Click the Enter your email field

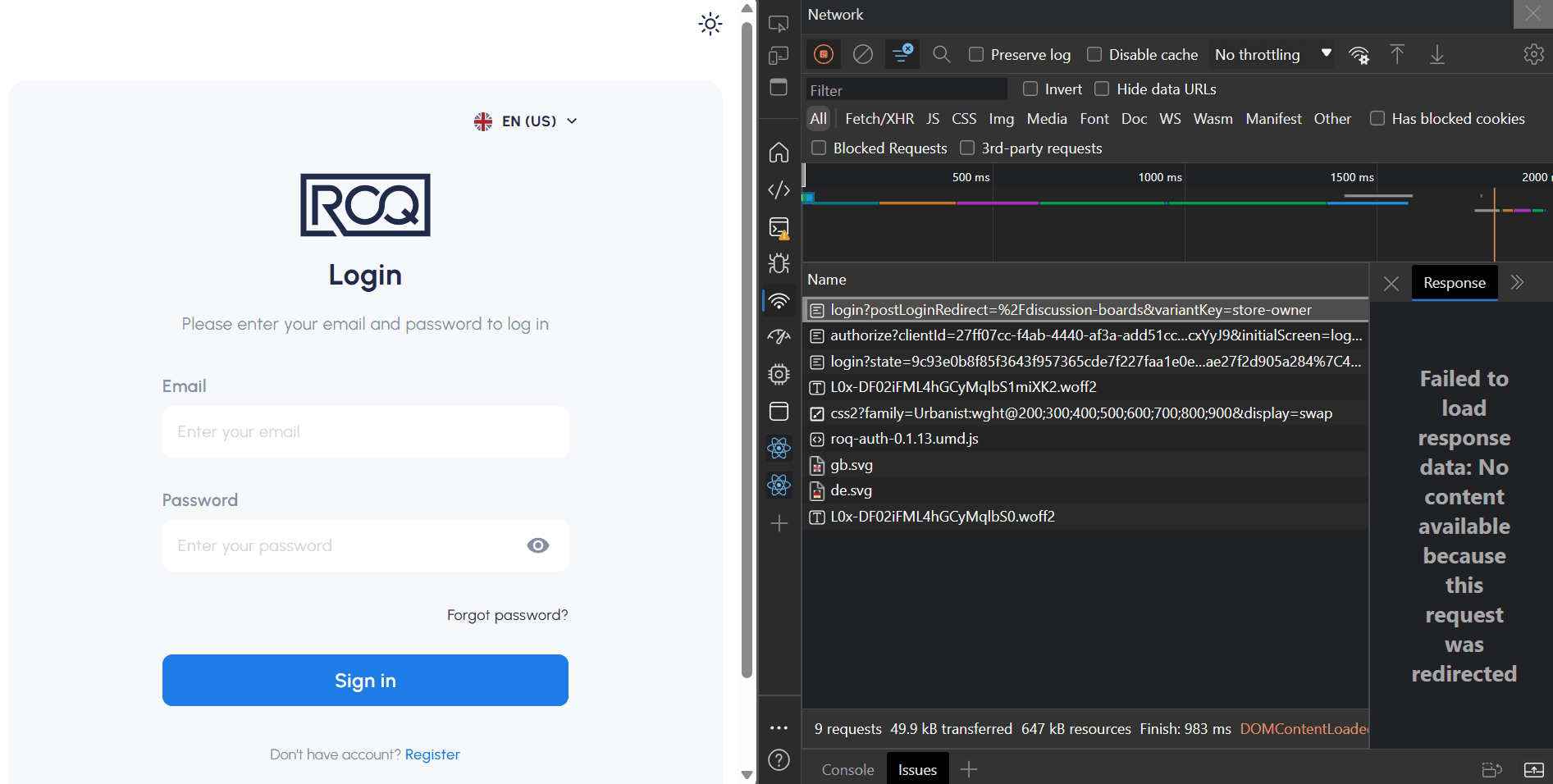(365, 432)
